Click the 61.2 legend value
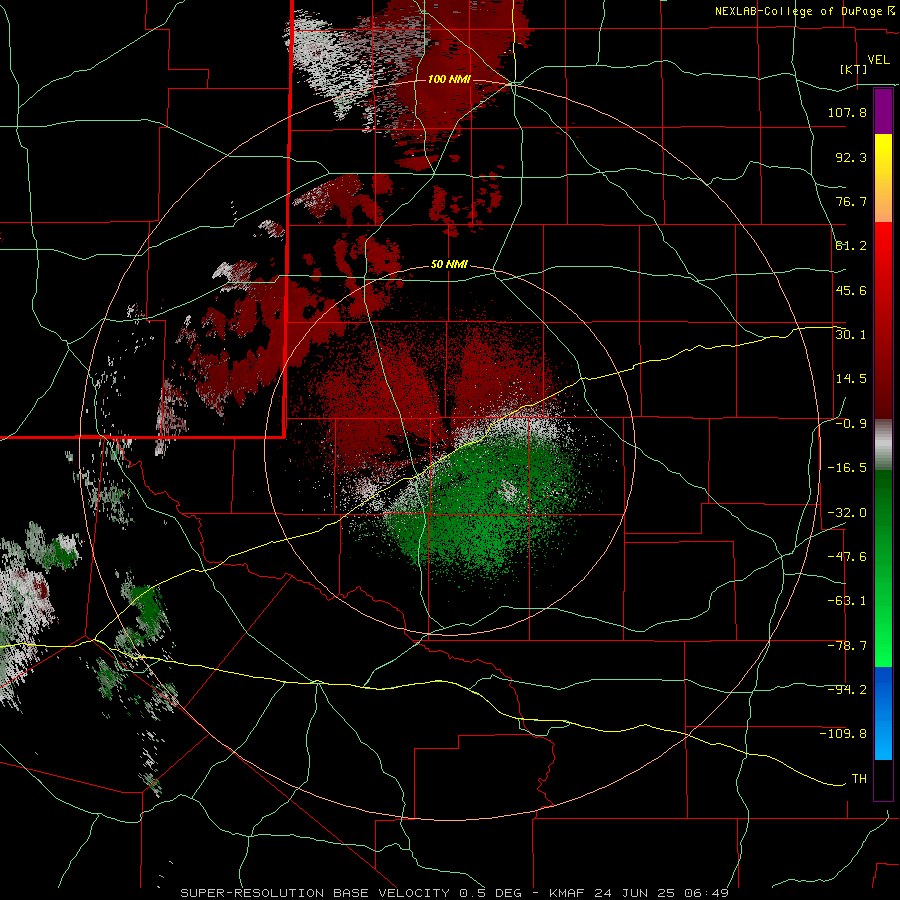 click(x=851, y=246)
